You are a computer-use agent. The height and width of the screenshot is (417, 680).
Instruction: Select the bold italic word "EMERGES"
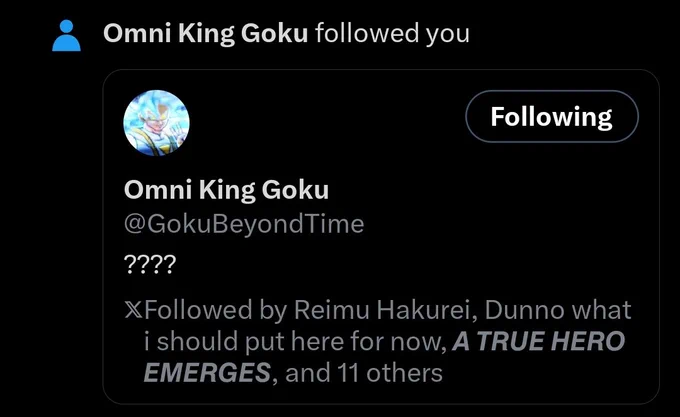tap(207, 373)
